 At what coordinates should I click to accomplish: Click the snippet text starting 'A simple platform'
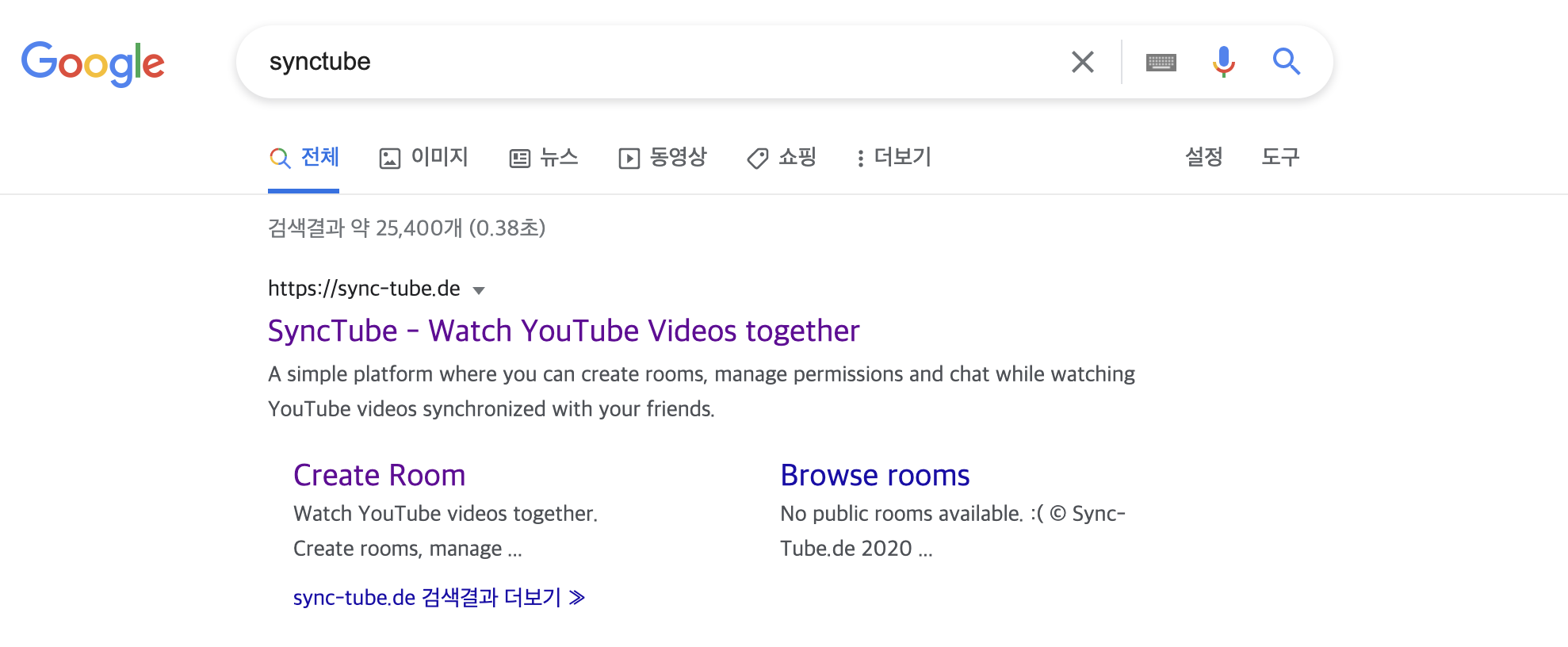(702, 391)
